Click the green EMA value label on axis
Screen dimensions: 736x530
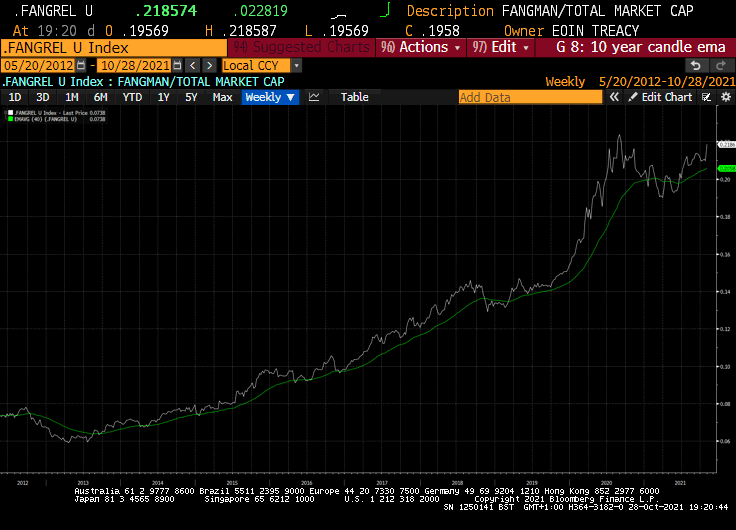point(727,169)
